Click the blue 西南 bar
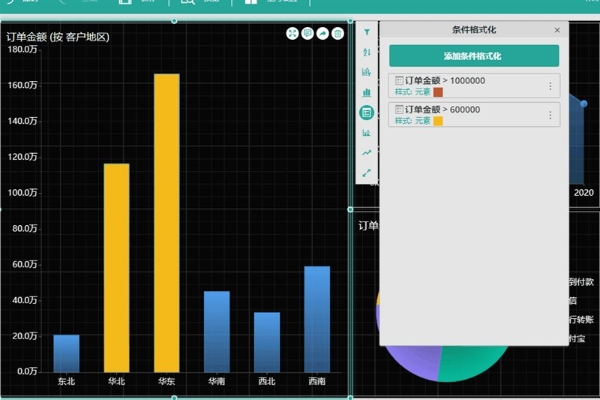Image resolution: width=600 pixels, height=400 pixels. coord(317,319)
